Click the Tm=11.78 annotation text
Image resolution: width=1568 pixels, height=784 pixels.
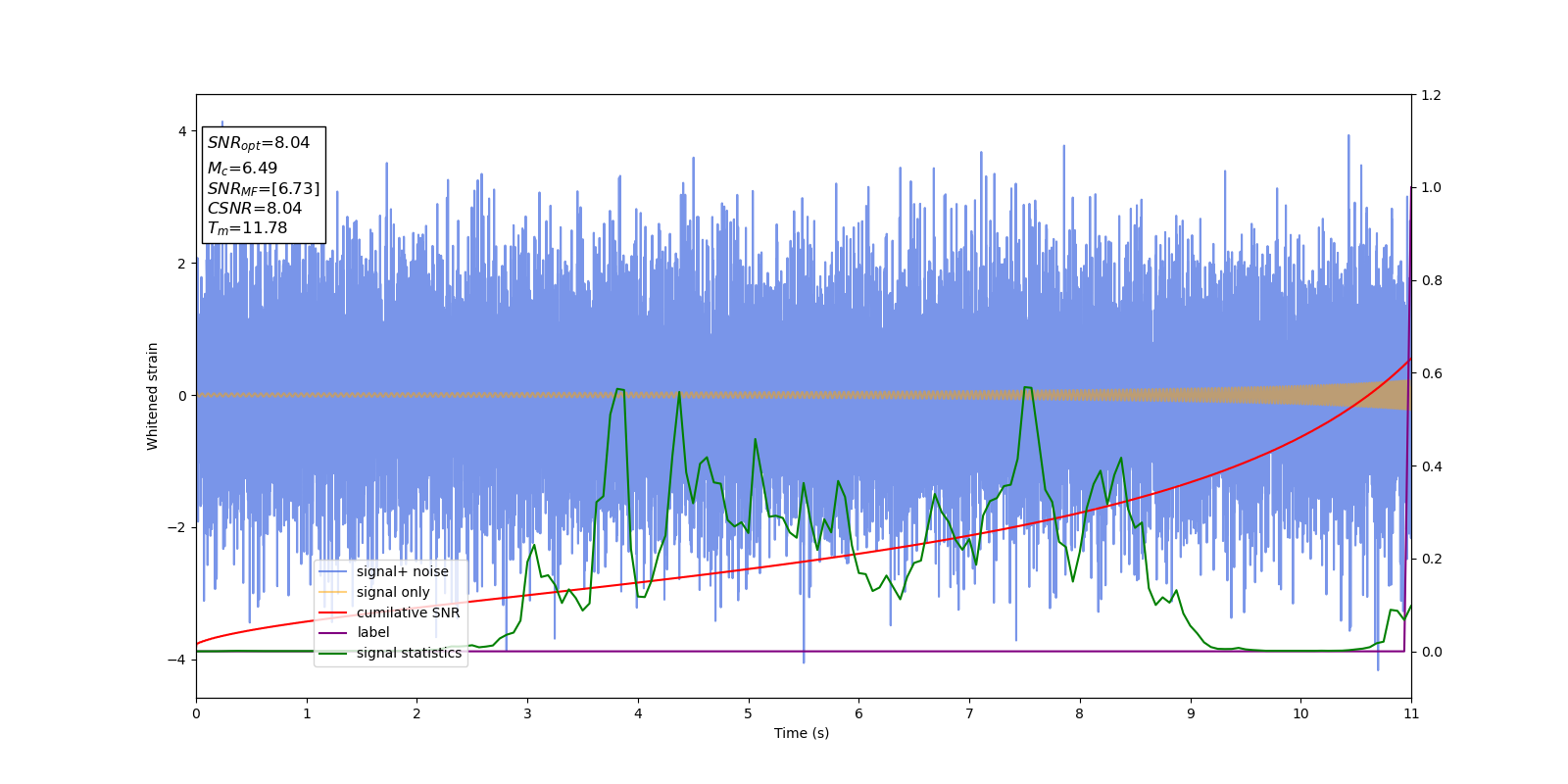[247, 228]
